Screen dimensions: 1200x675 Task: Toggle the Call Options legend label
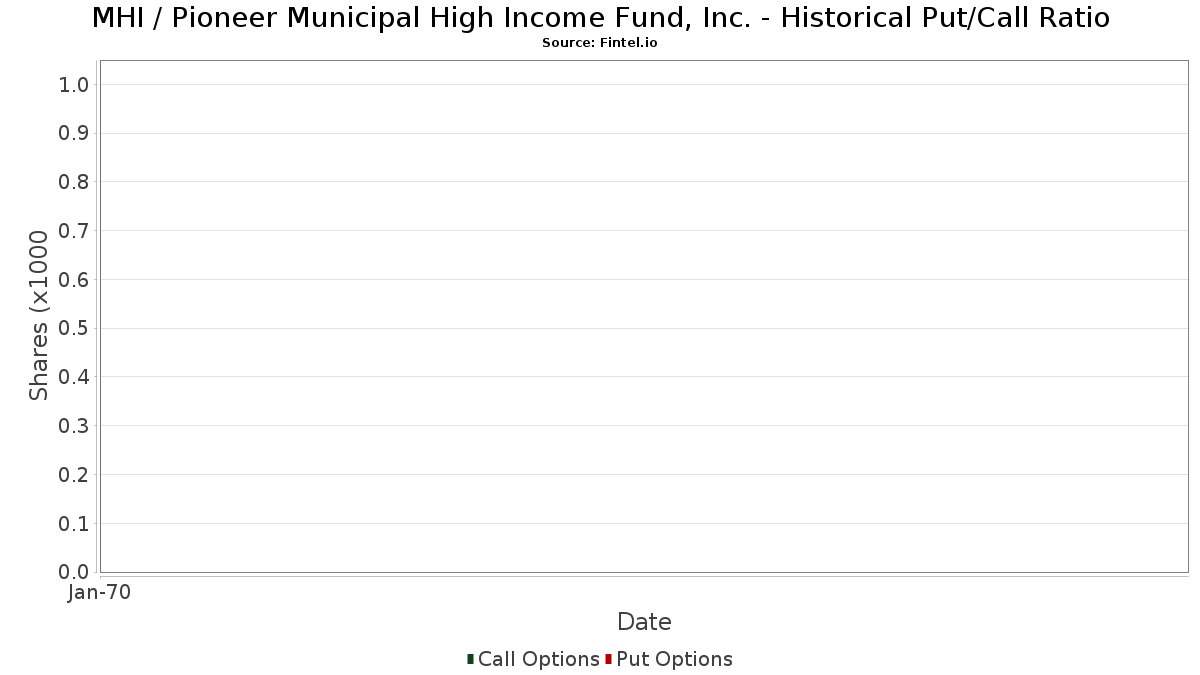point(538,659)
